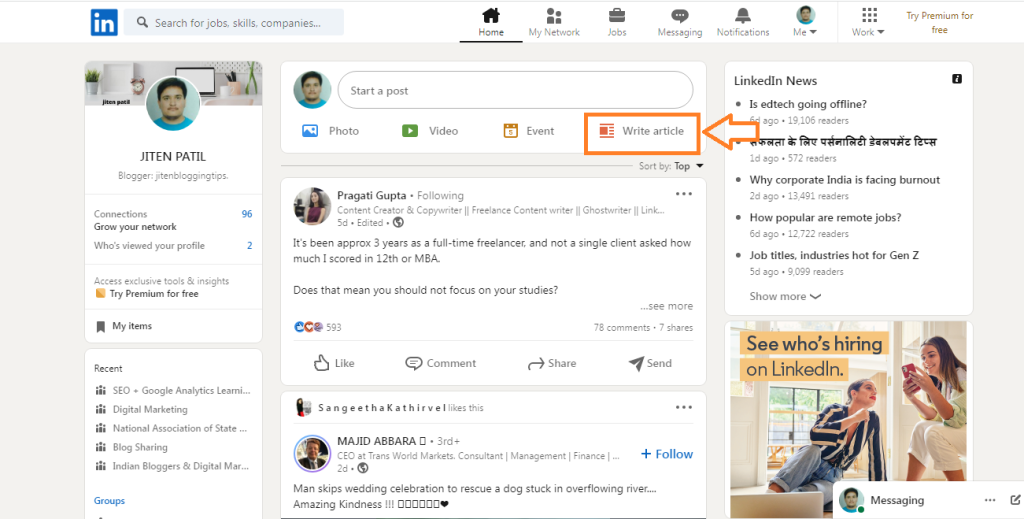Click Majid Abbara's avatar

click(x=312, y=454)
